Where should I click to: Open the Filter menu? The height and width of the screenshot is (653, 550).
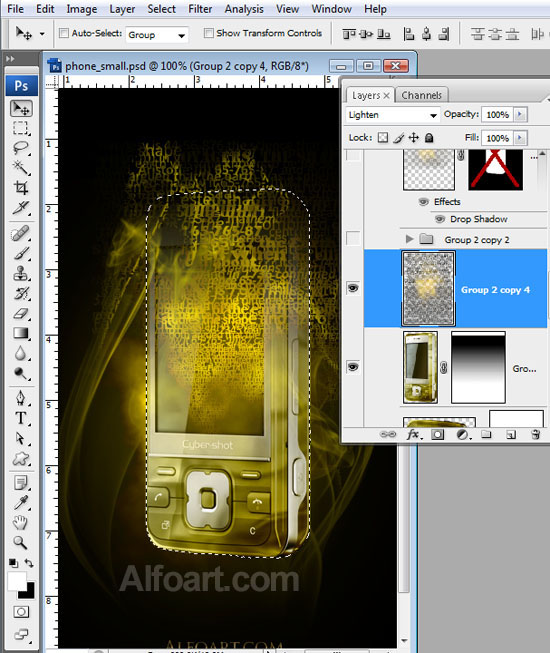(x=200, y=9)
